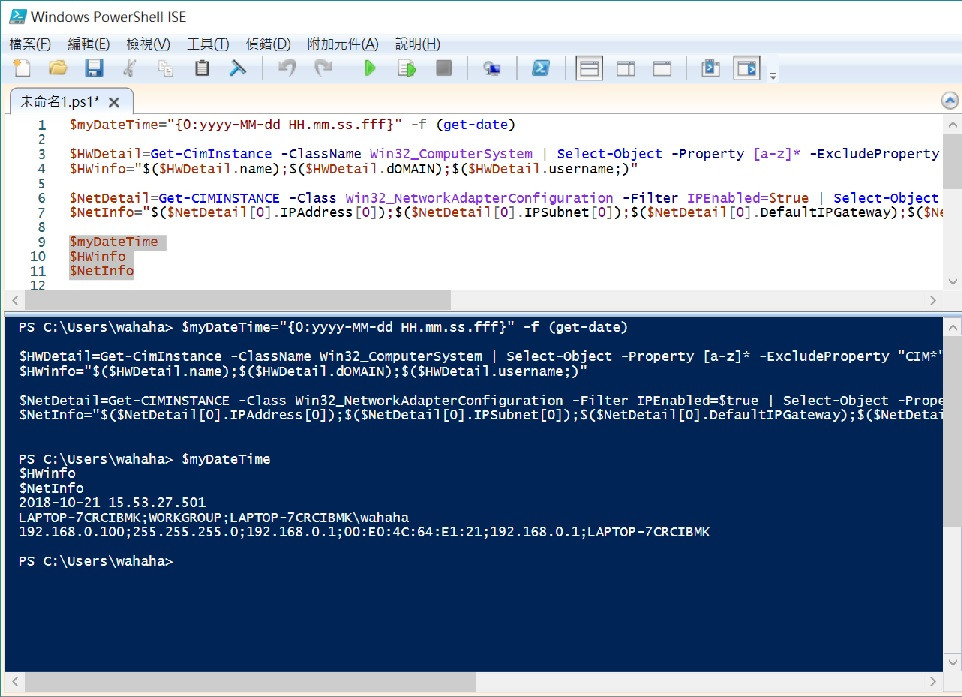The image size is (962, 697).
Task: Open the 偵錯(D) menu
Action: click(x=268, y=44)
